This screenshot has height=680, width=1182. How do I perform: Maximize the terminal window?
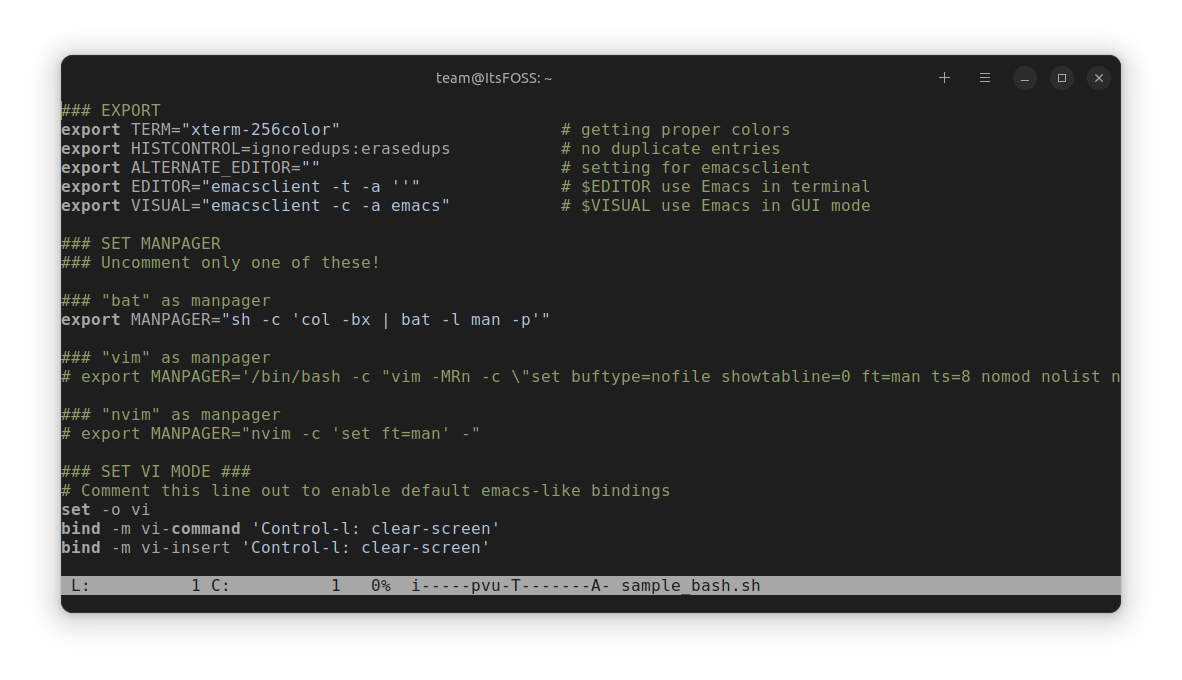click(1061, 78)
